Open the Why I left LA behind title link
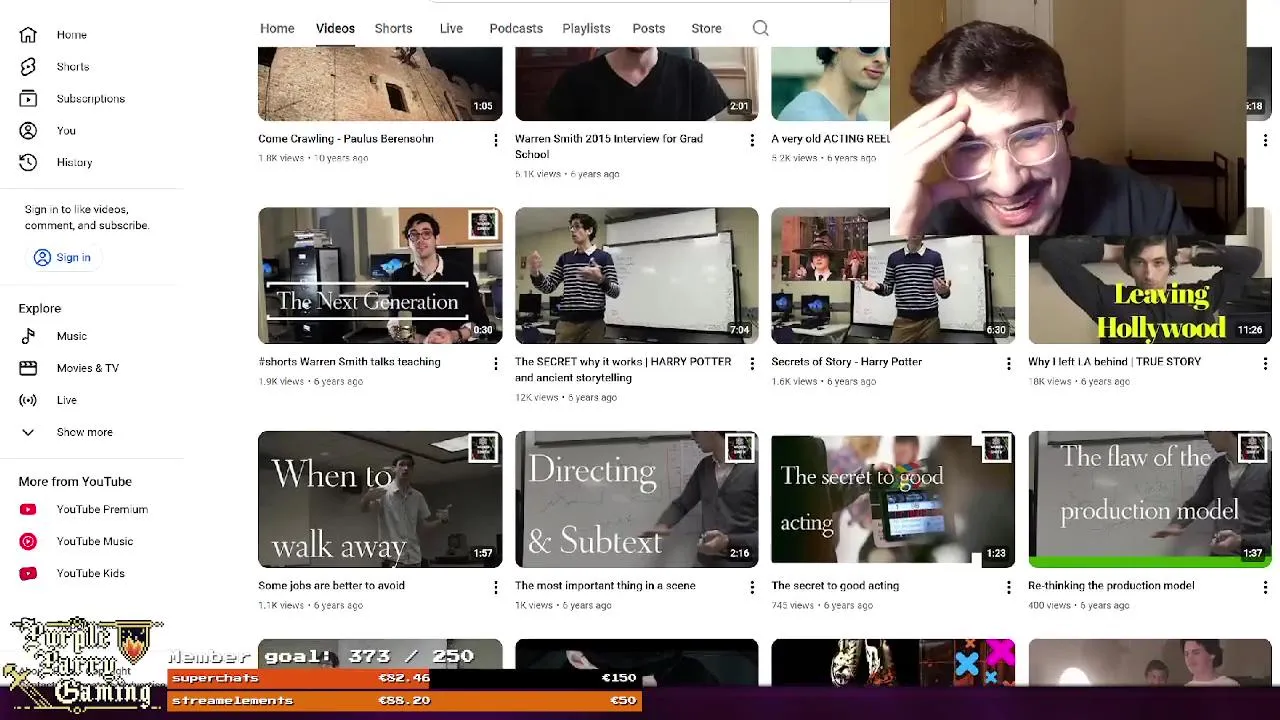This screenshot has height=720, width=1280. click(1114, 362)
